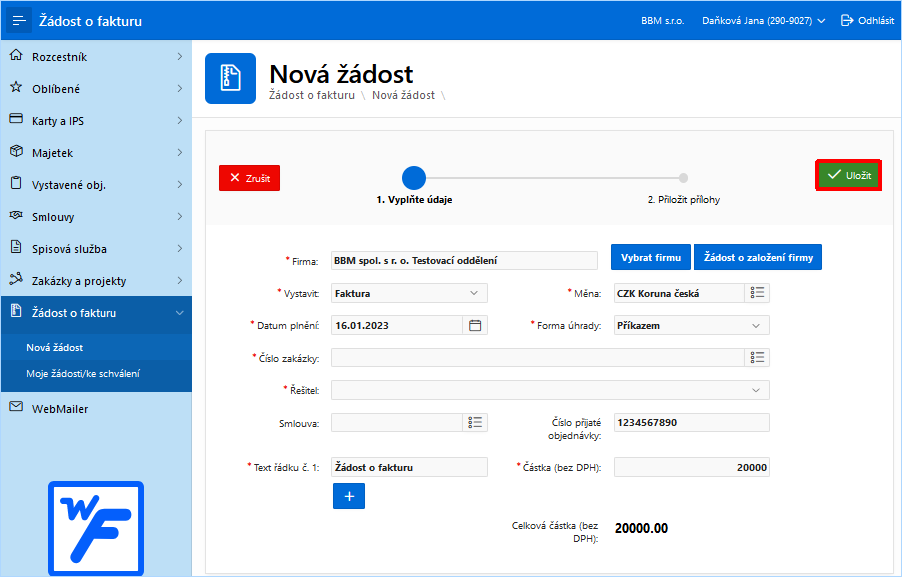The width and height of the screenshot is (902, 577).
Task: Click the Smlouvy handshake icon
Action: [16, 215]
